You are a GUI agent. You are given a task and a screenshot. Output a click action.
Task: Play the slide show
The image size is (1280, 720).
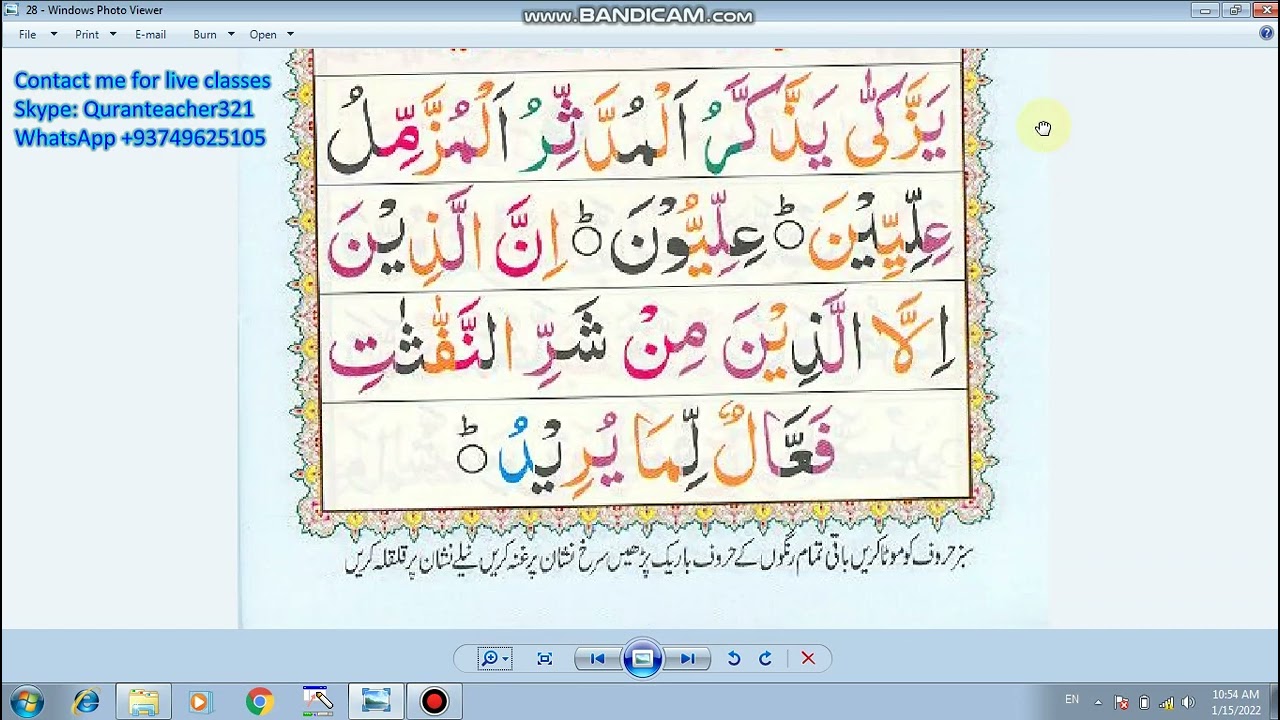point(642,658)
